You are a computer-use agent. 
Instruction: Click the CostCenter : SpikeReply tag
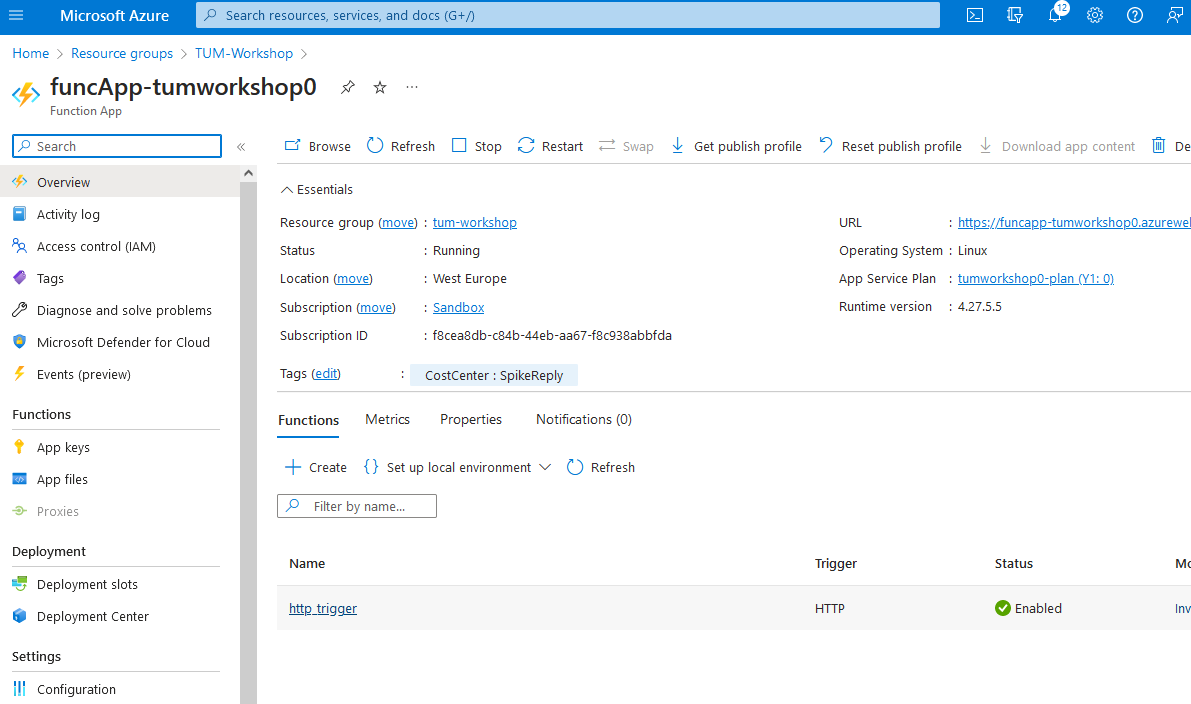pos(494,375)
